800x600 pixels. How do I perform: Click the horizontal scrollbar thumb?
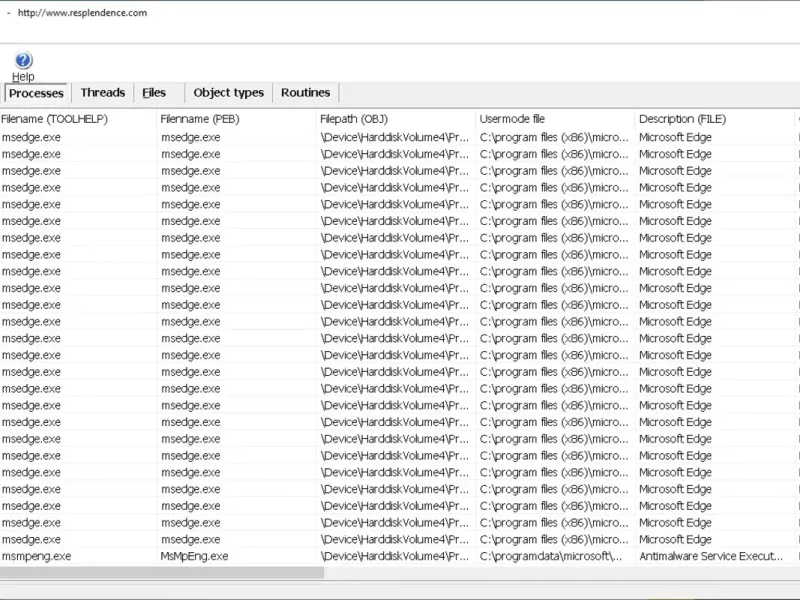click(162, 573)
